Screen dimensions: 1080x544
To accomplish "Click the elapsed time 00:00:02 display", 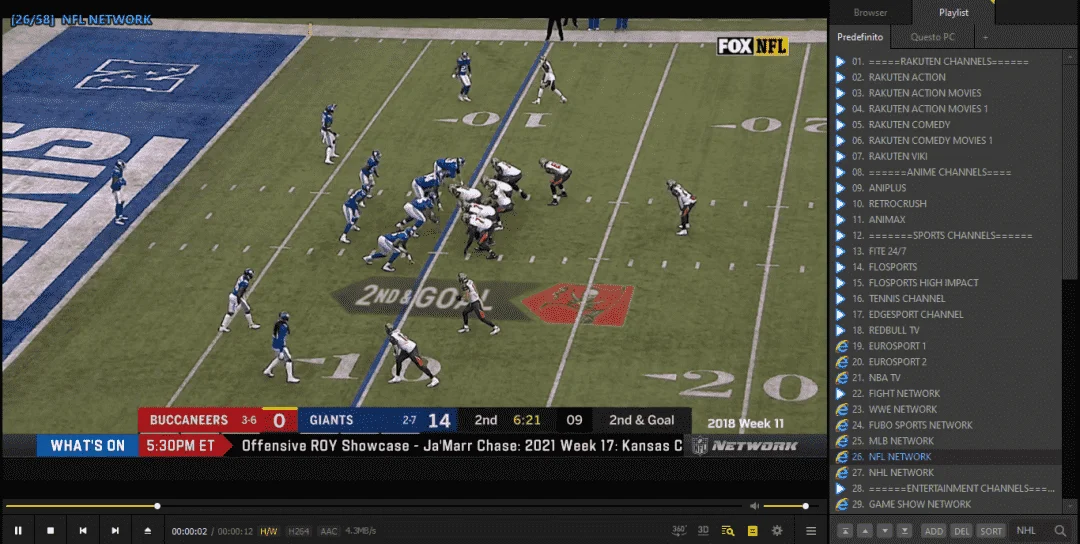I will click(x=189, y=531).
